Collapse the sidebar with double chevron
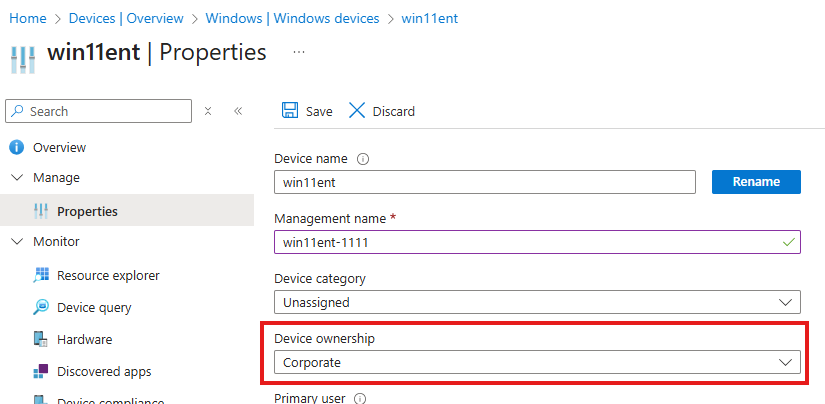The image size is (825, 404). click(x=238, y=111)
